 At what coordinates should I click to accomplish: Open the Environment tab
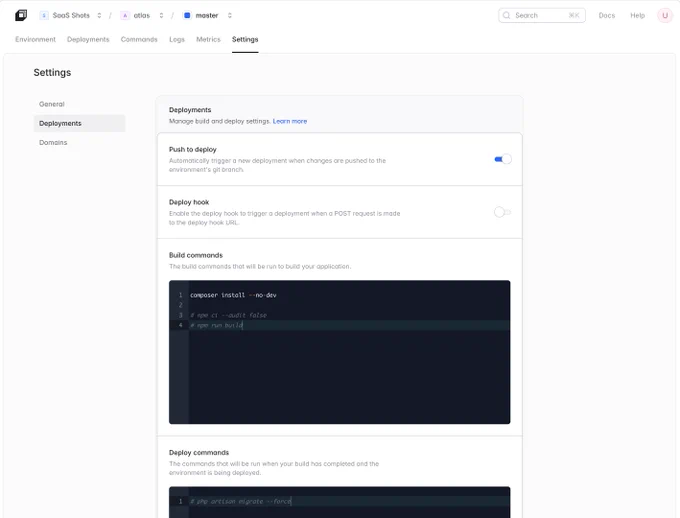(36, 39)
